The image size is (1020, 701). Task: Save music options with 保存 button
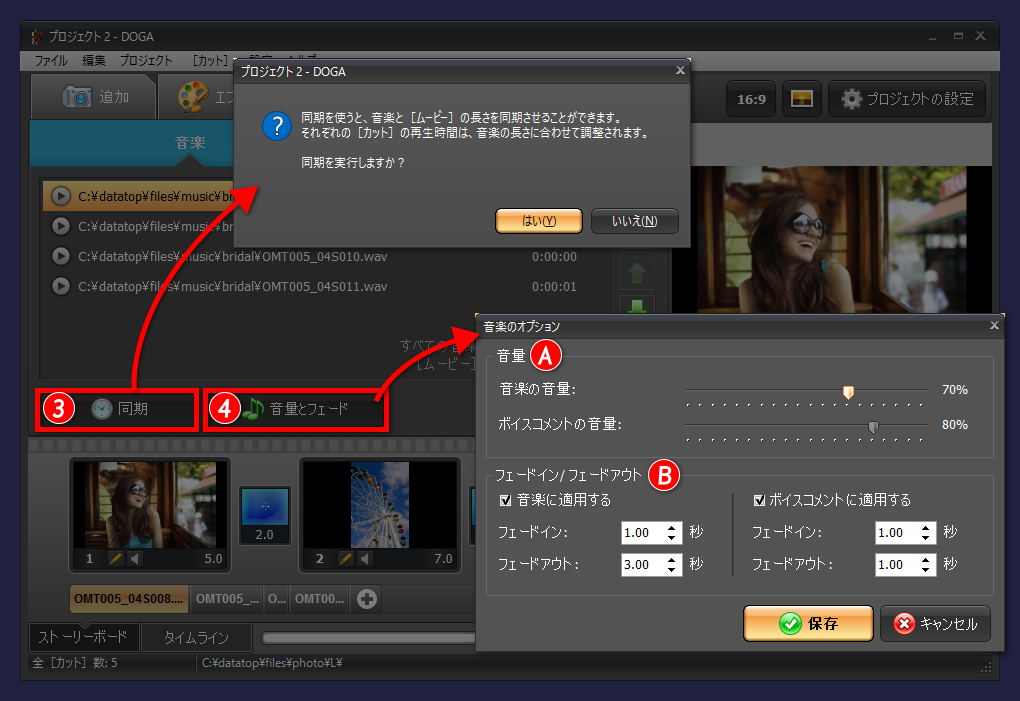click(x=808, y=623)
